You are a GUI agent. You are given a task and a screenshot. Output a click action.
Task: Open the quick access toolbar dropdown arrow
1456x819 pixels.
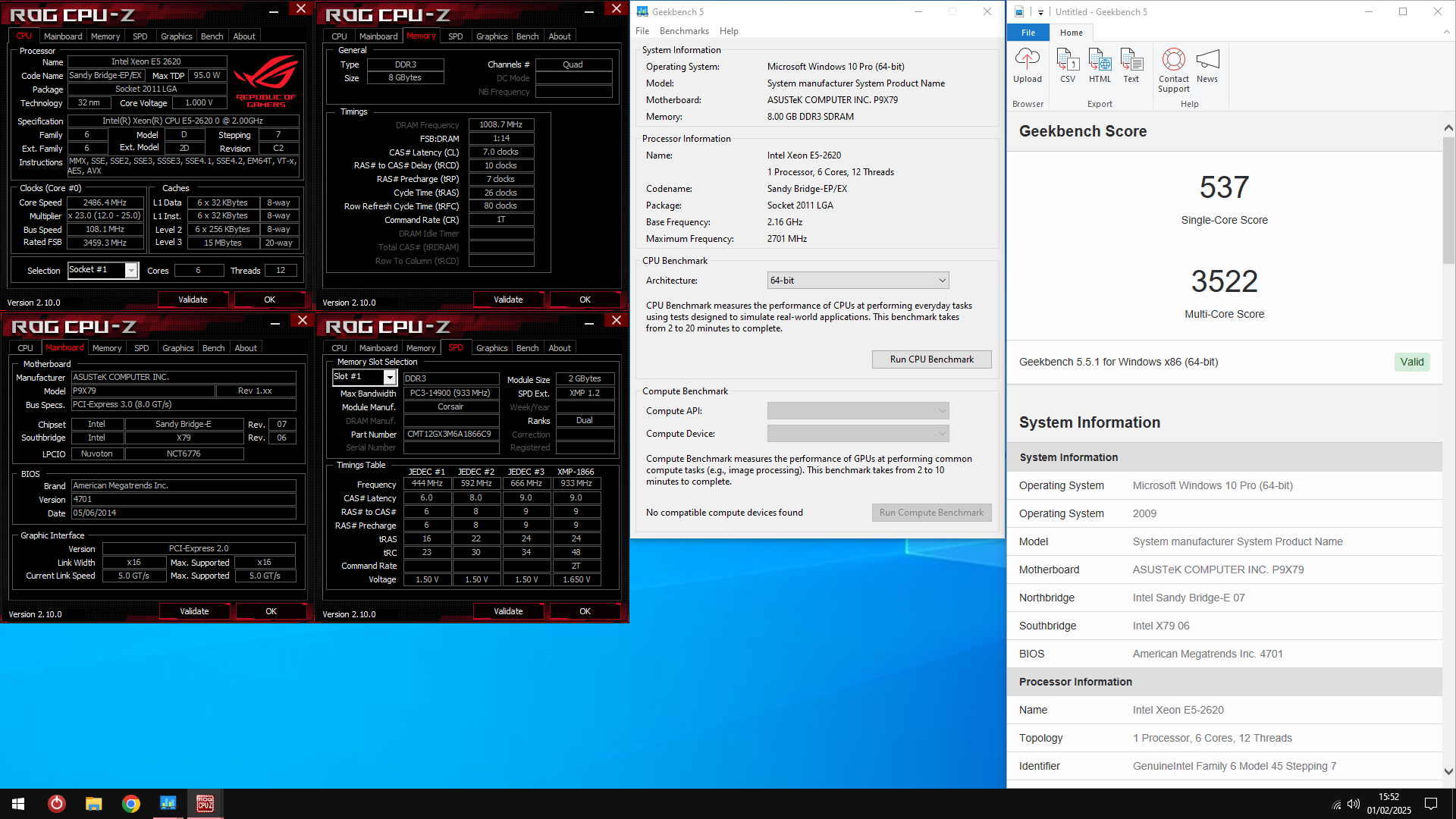[x=1040, y=12]
